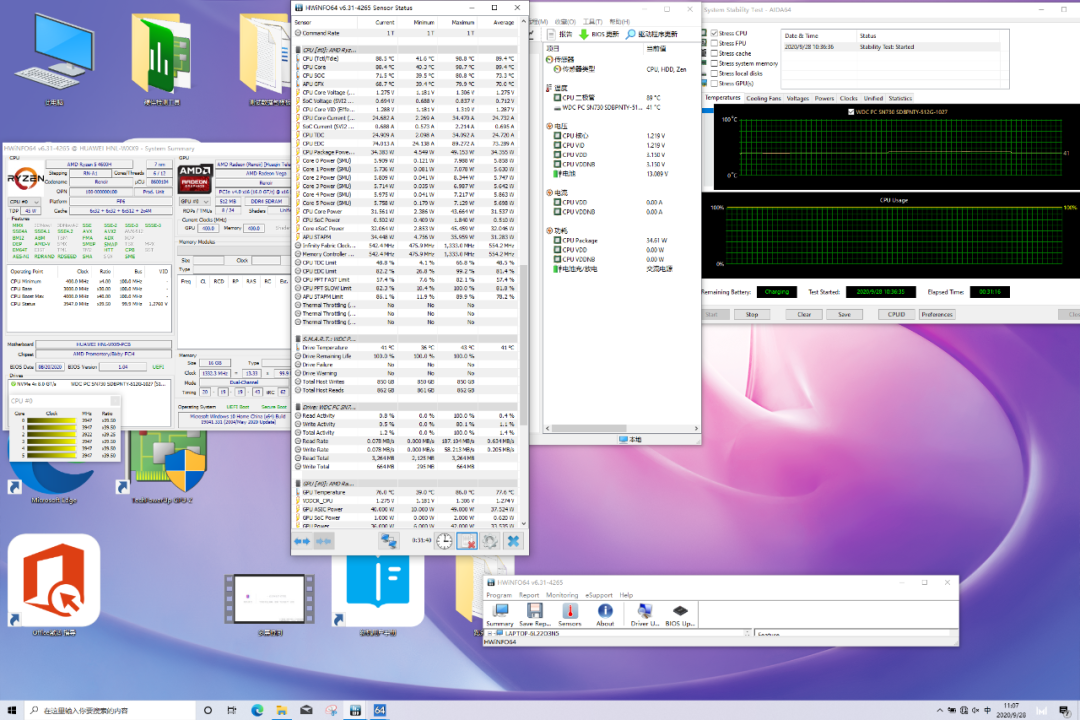Close sensor window using blue X icon
This screenshot has height=720, width=1080.
pos(513,540)
